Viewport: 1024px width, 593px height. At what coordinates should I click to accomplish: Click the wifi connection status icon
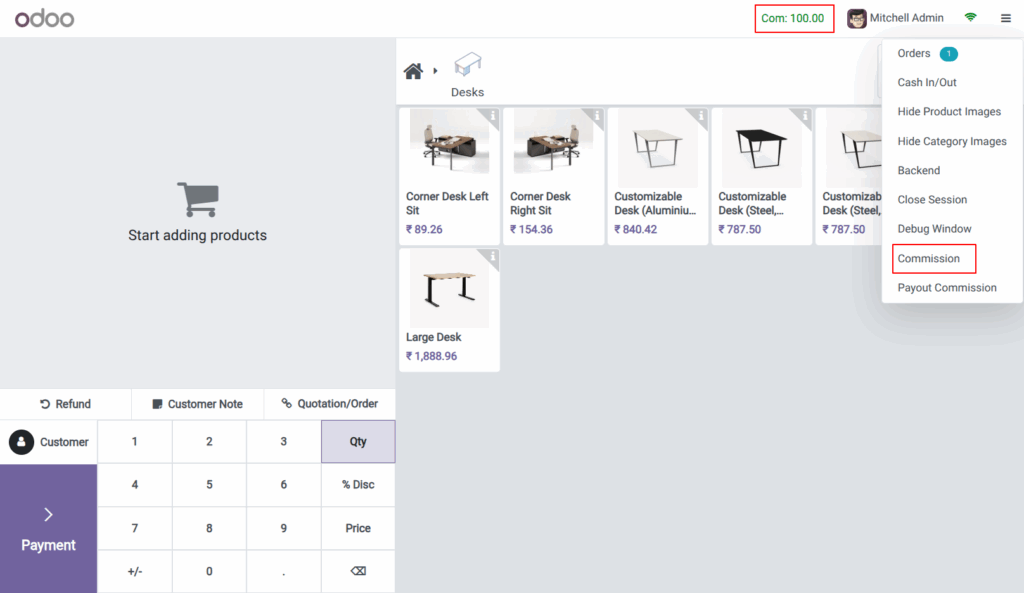[969, 17]
